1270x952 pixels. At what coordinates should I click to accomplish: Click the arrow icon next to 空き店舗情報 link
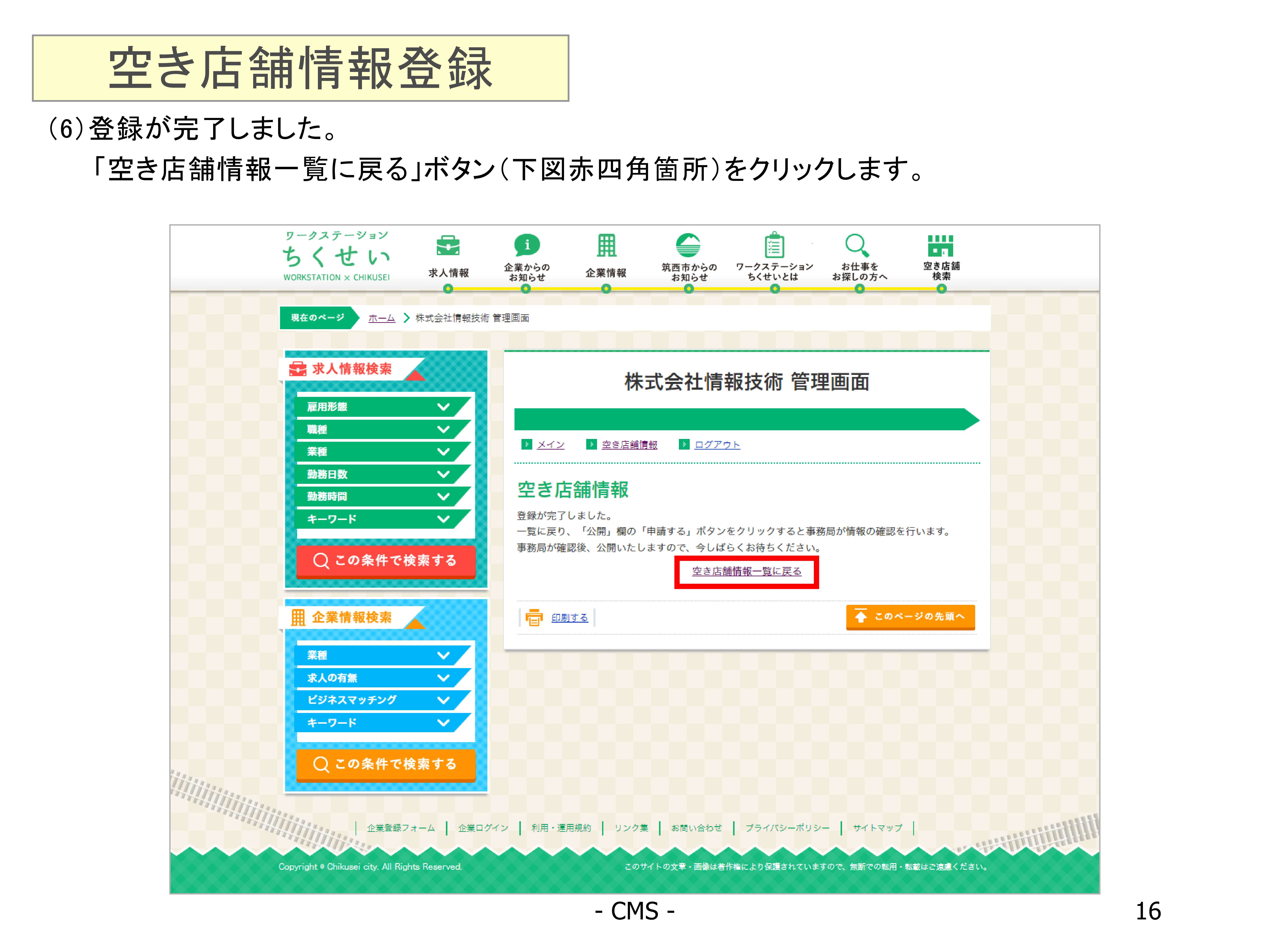point(591,444)
